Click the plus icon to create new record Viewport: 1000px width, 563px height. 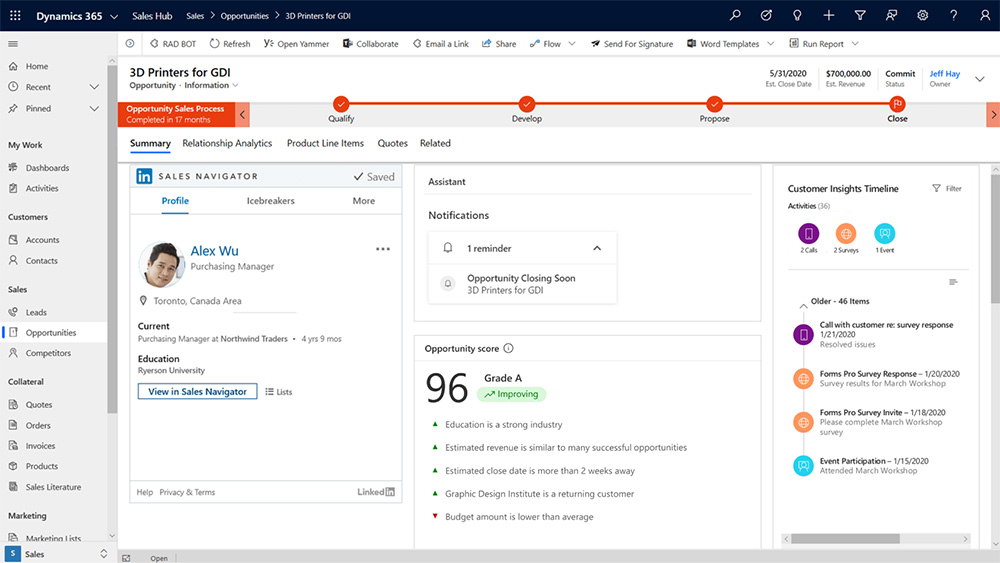(x=829, y=16)
